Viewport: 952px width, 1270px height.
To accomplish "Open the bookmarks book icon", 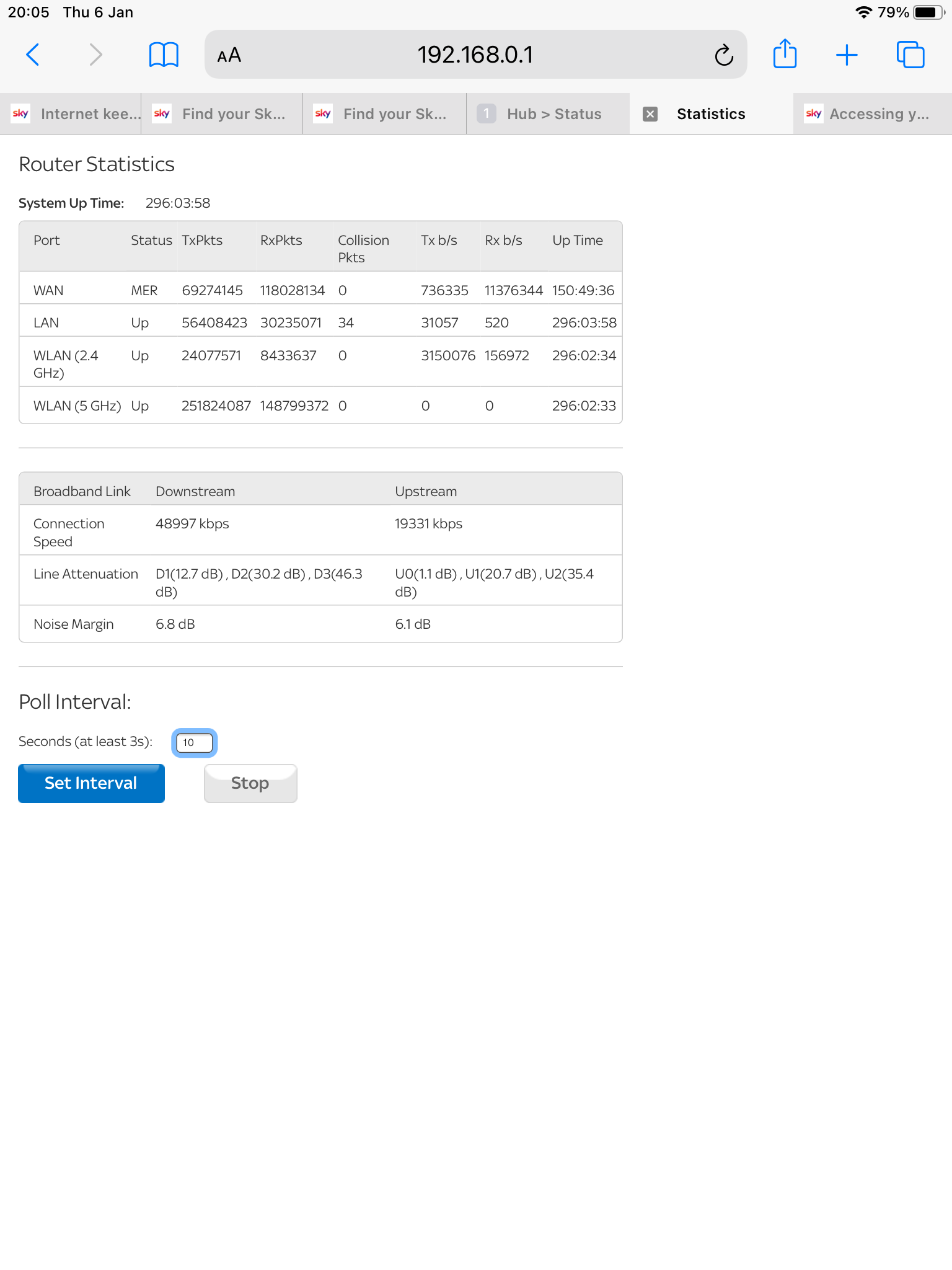I will (x=164, y=55).
